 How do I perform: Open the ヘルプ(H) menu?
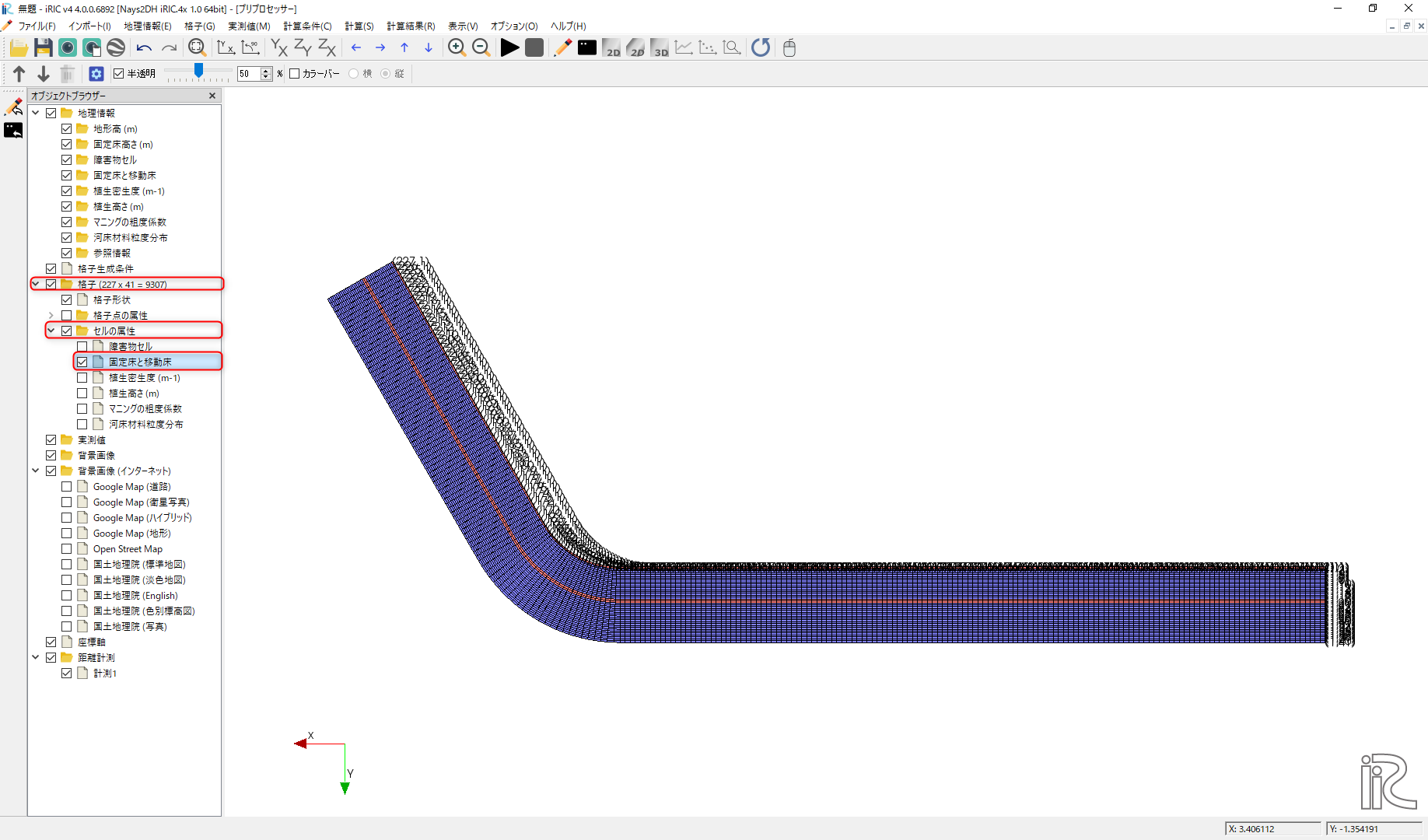click(x=569, y=26)
